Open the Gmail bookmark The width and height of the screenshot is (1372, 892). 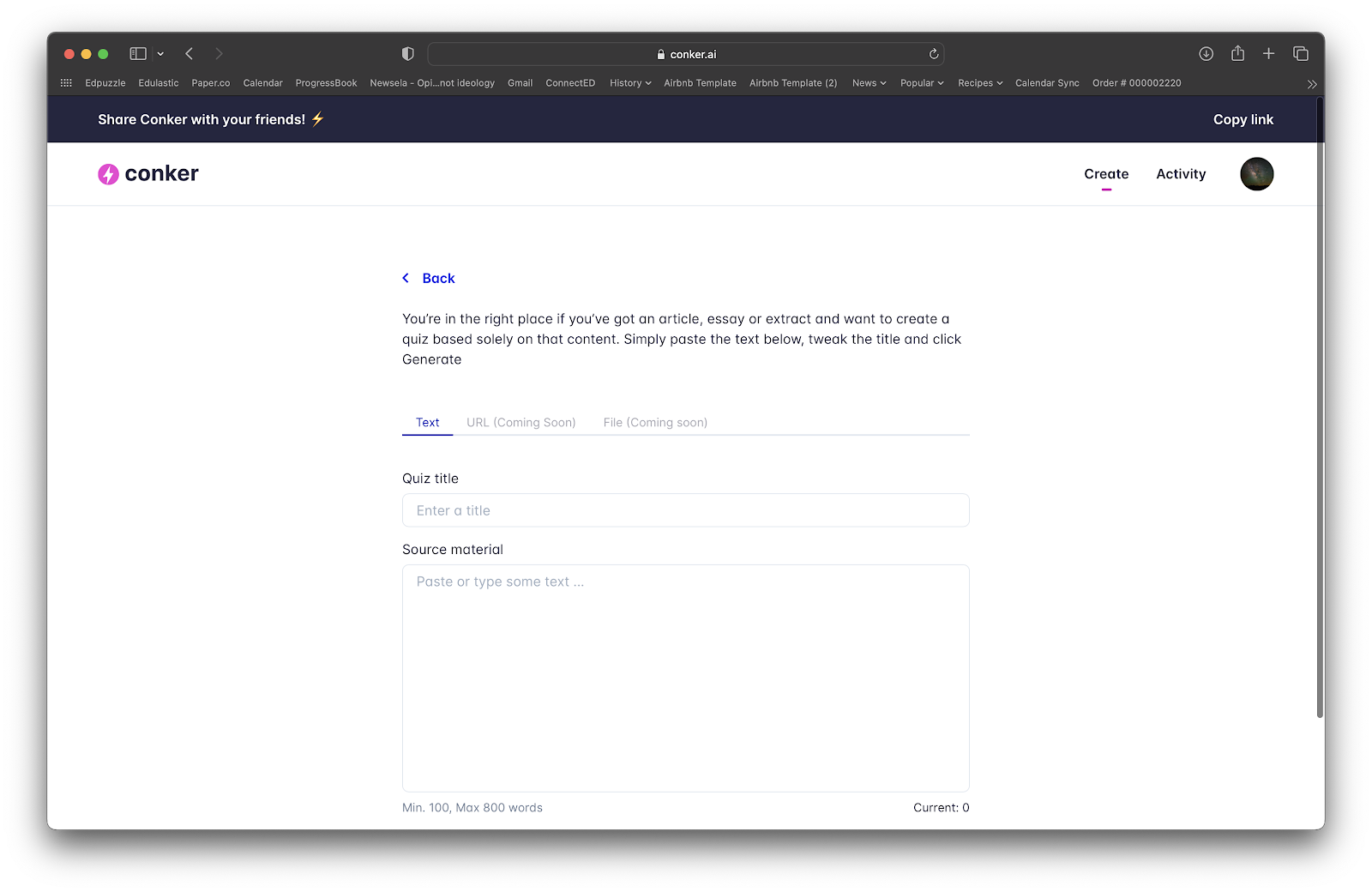[x=520, y=83]
